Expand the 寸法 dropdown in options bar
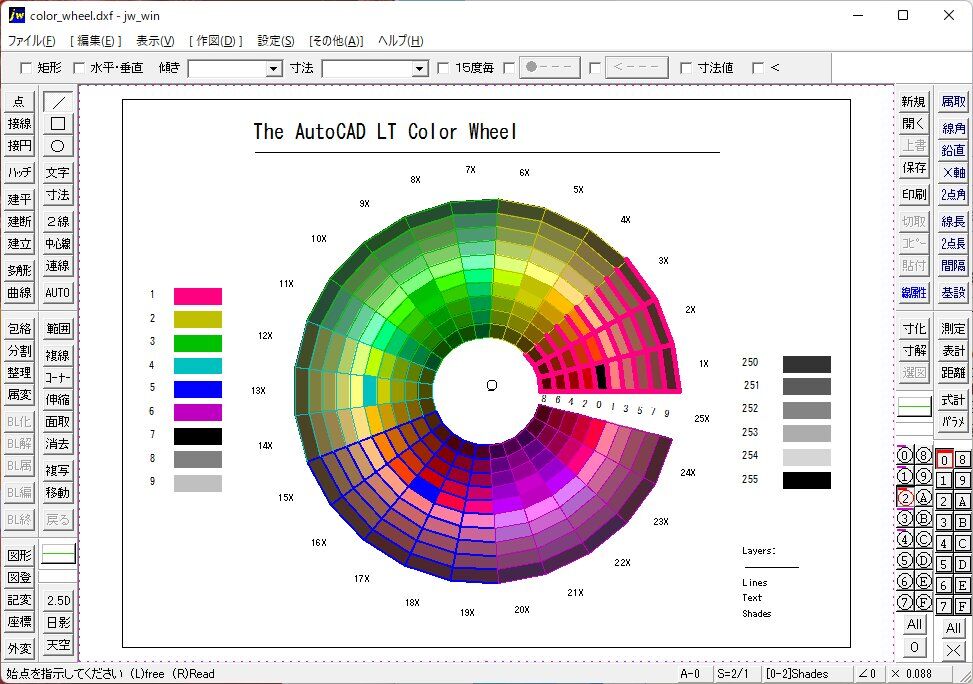The width and height of the screenshot is (973, 684). click(x=419, y=69)
